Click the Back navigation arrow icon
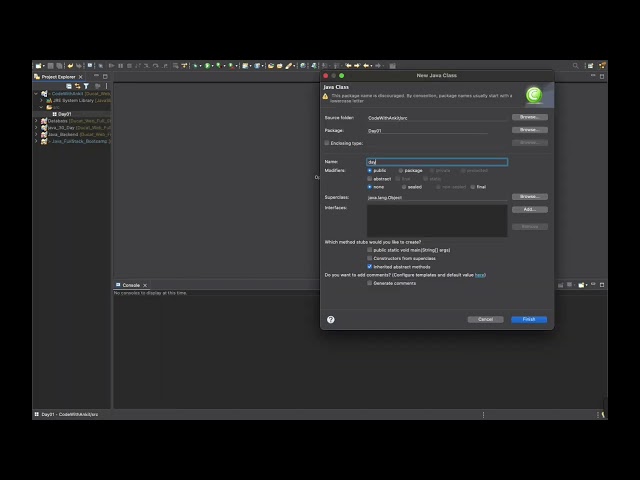The width and height of the screenshot is (640, 480). tap(366, 66)
